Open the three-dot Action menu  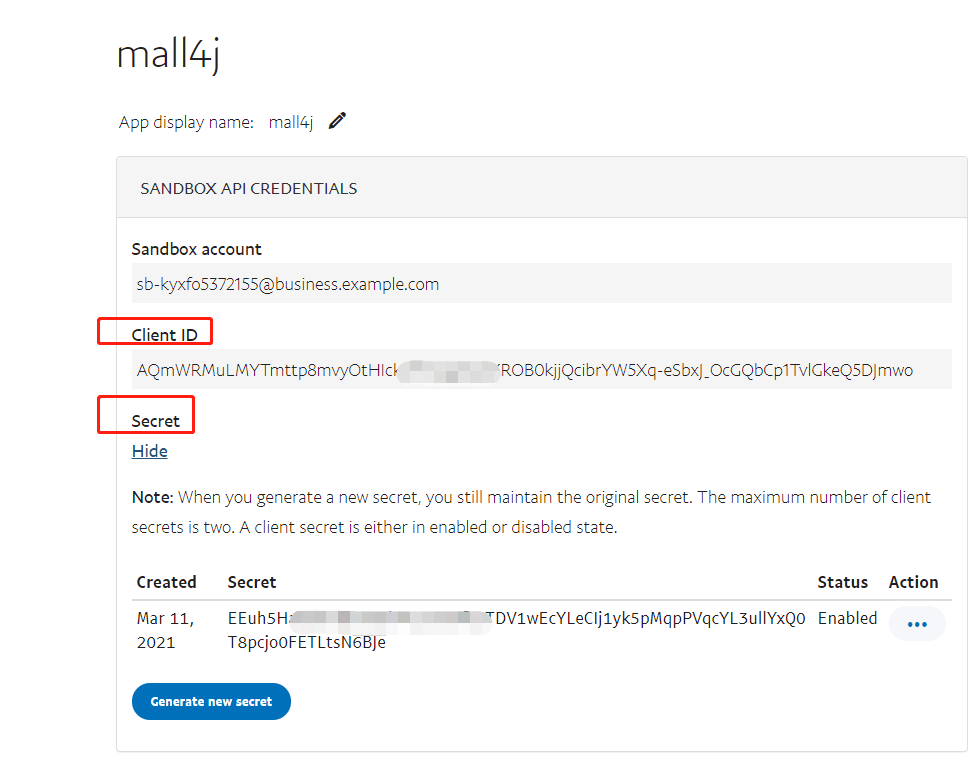coord(917,624)
